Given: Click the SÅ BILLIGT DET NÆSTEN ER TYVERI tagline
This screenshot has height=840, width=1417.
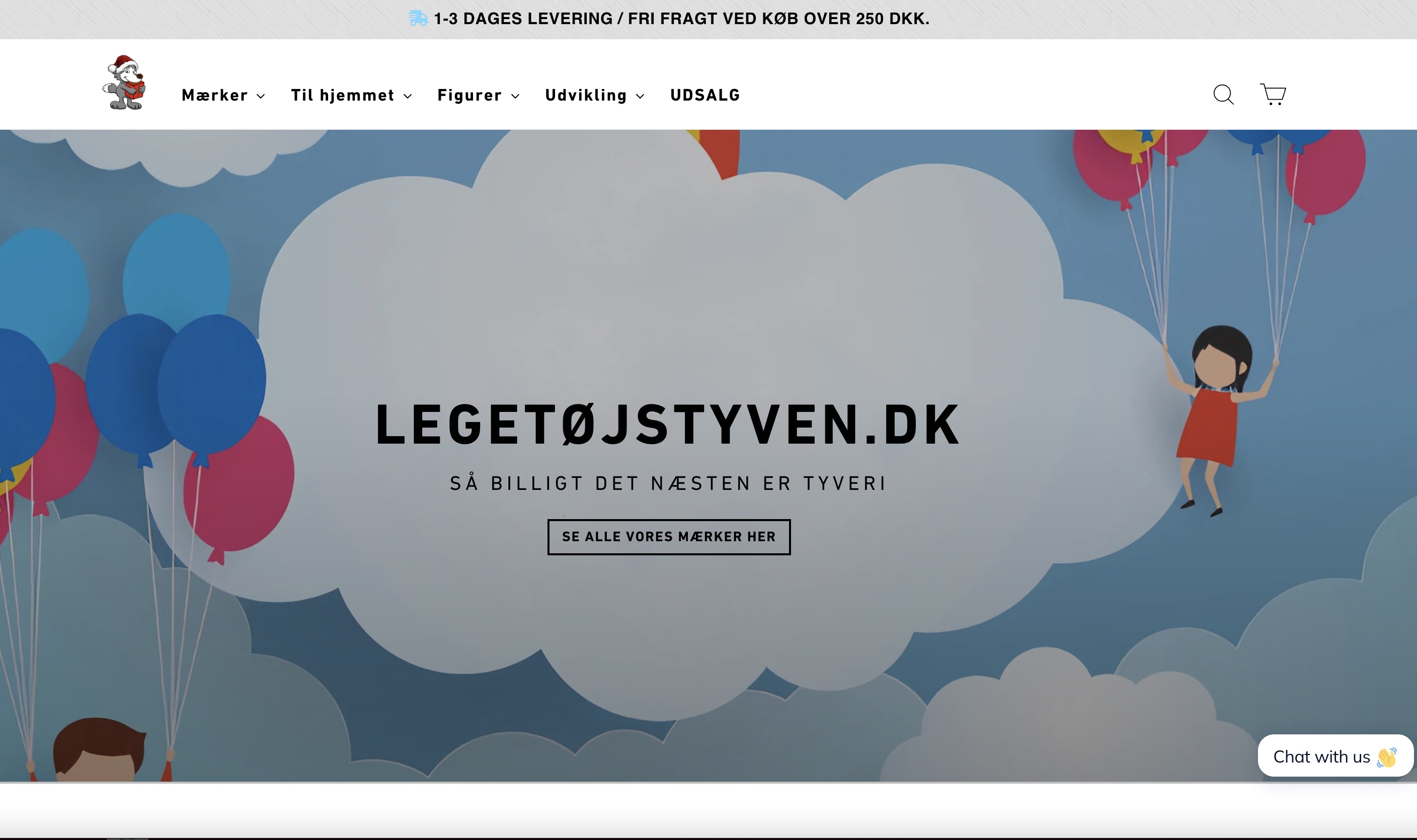Looking at the screenshot, I should tap(668, 483).
